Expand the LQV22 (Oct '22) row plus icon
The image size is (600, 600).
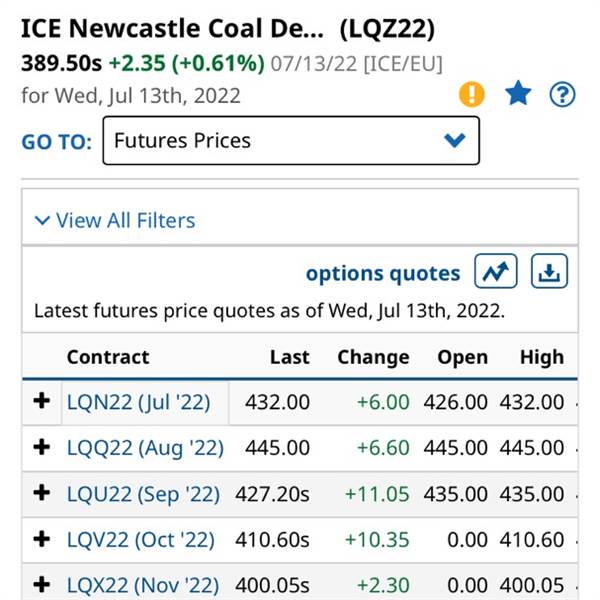click(x=42, y=539)
